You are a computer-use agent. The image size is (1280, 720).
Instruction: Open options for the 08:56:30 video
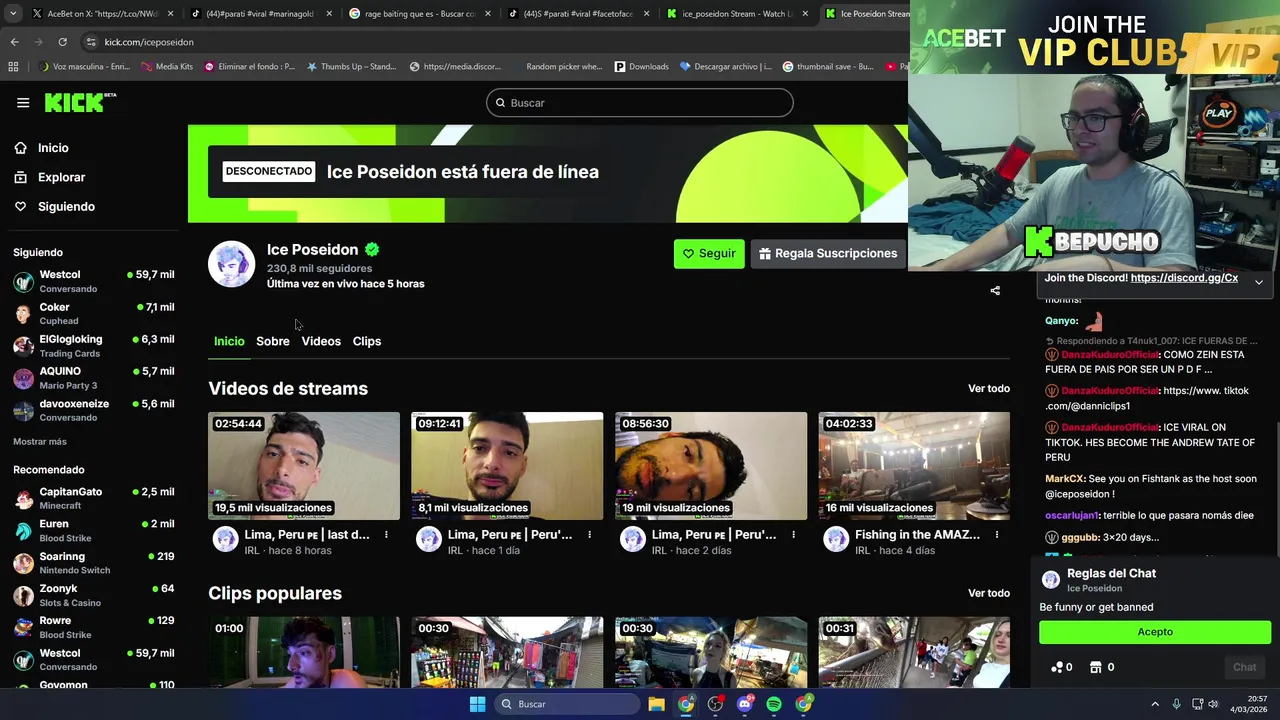pos(793,535)
